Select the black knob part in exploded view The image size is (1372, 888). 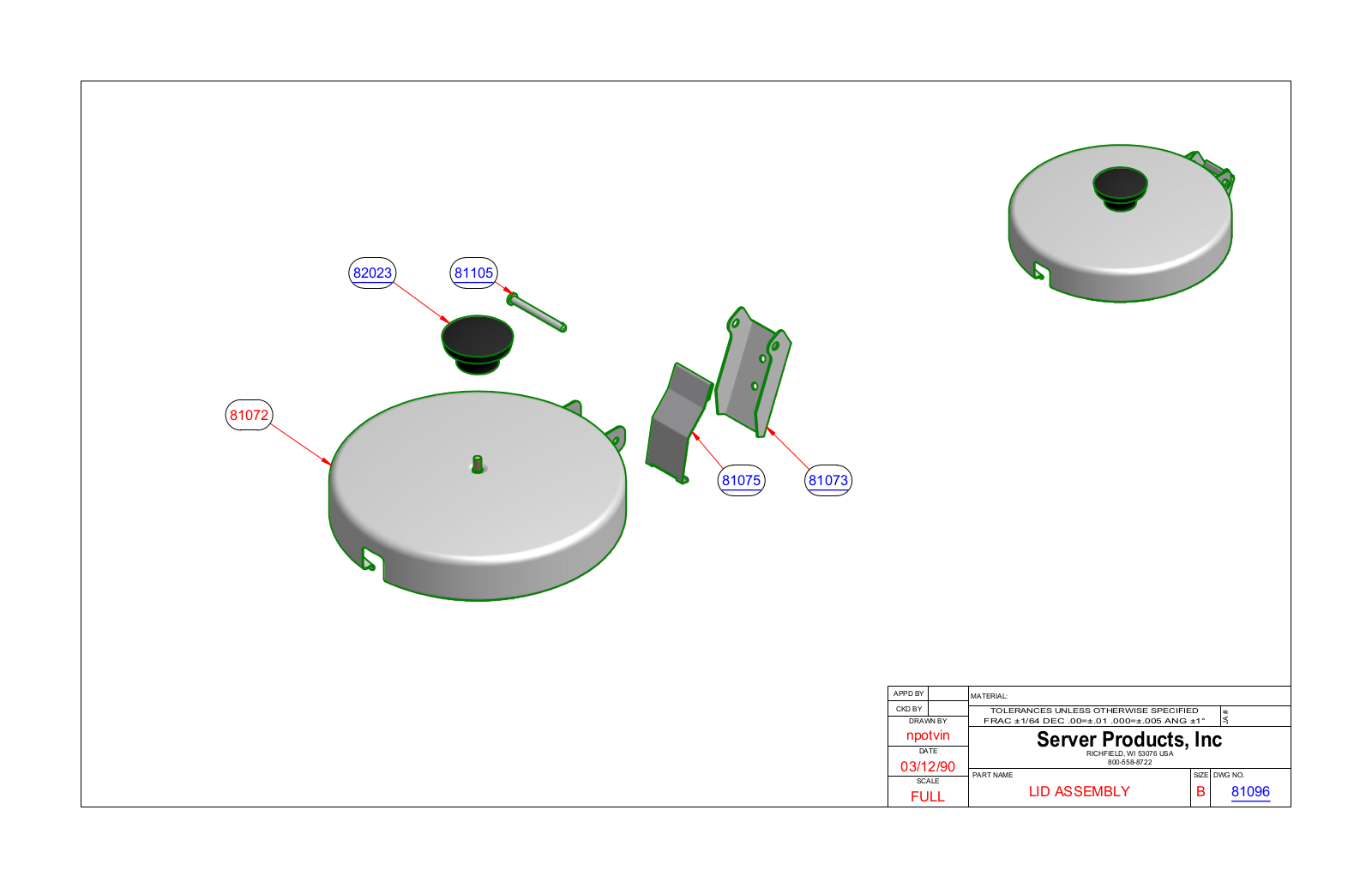(x=478, y=345)
